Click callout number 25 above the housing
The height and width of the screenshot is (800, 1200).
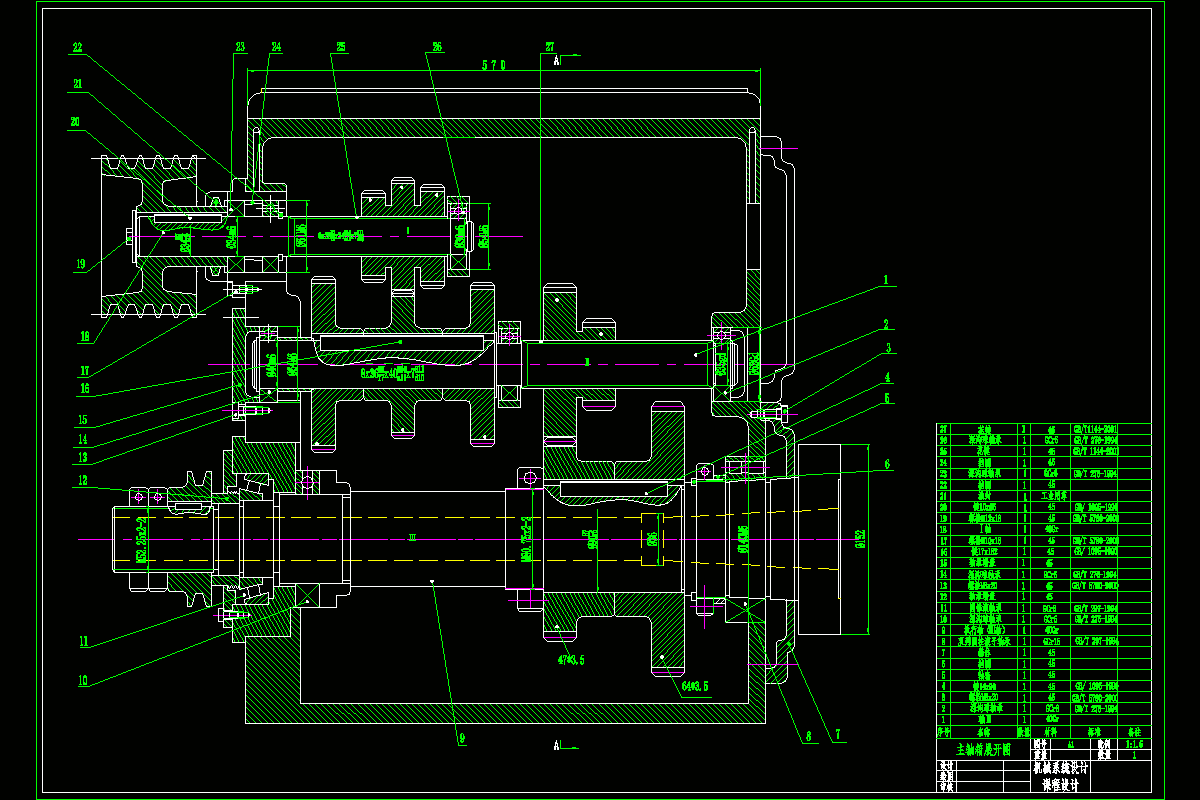click(x=341, y=47)
